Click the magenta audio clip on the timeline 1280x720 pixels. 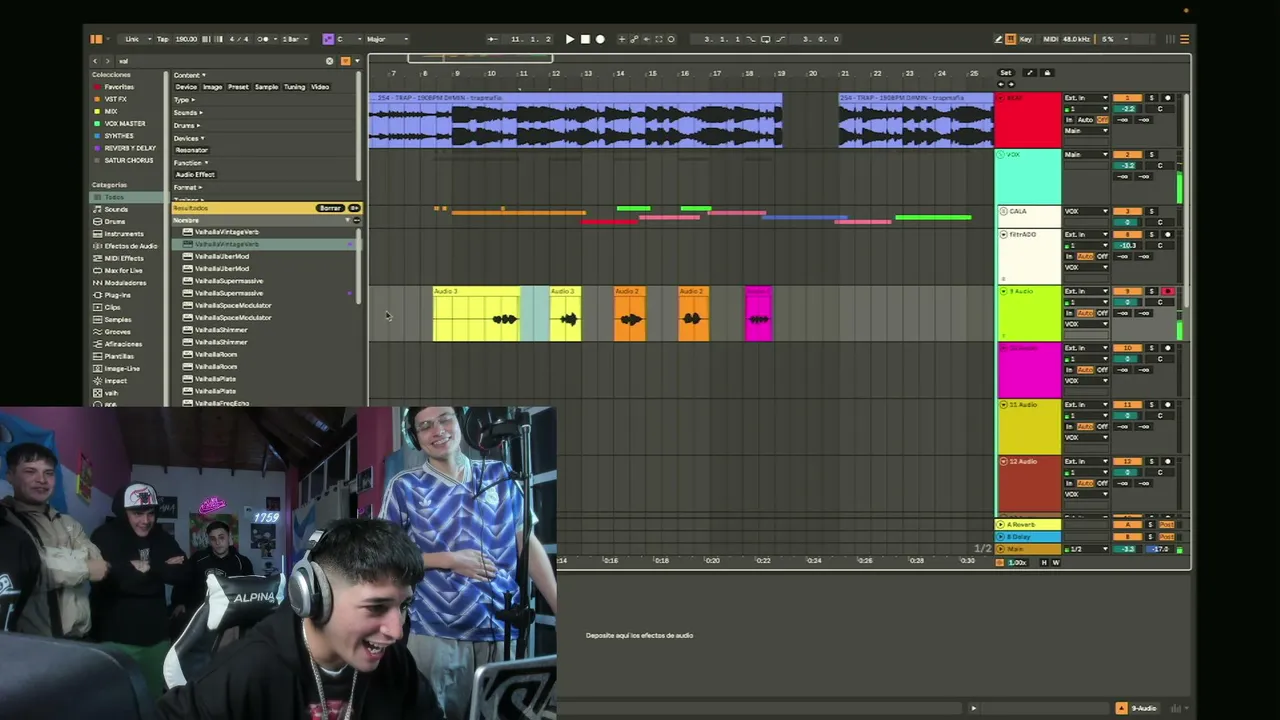tap(758, 314)
